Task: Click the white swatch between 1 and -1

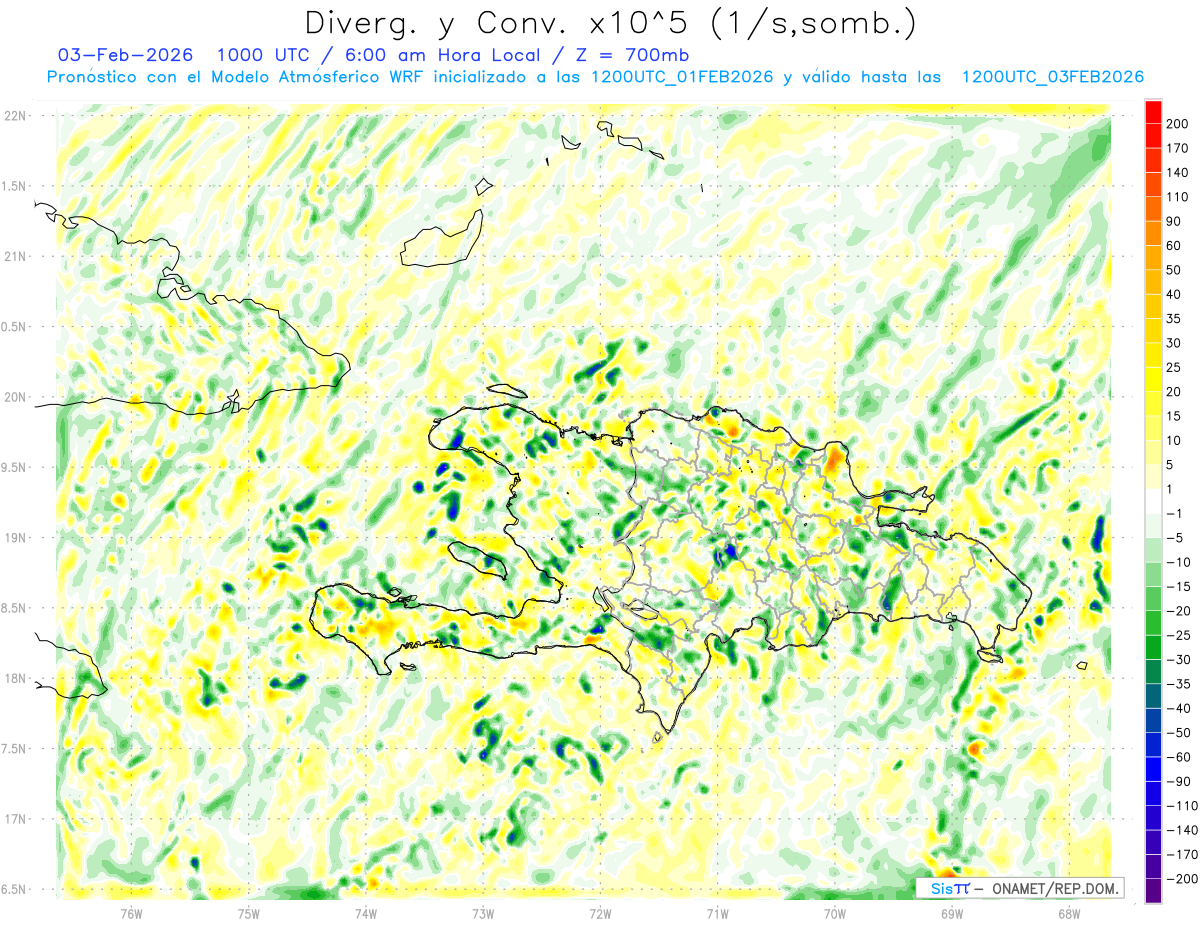Action: coord(1153,502)
